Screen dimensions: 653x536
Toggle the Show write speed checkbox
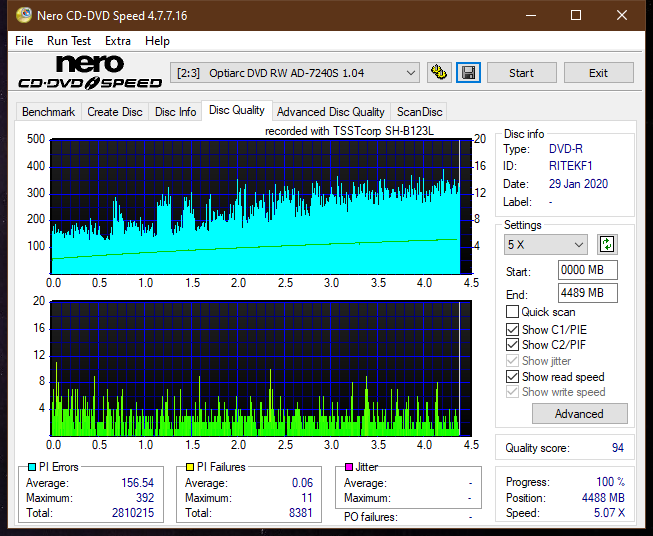[512, 392]
